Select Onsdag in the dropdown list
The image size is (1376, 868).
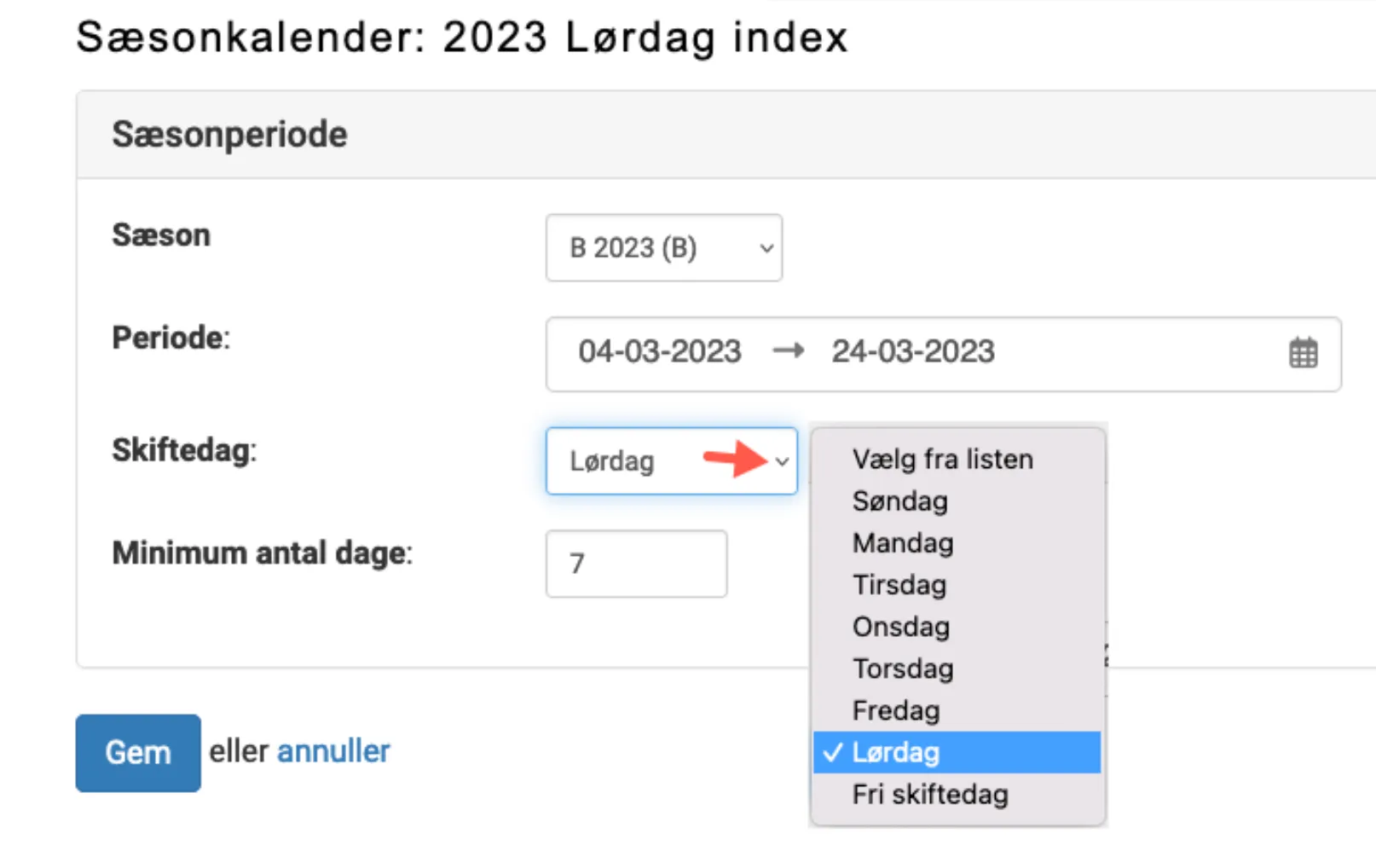click(x=900, y=627)
